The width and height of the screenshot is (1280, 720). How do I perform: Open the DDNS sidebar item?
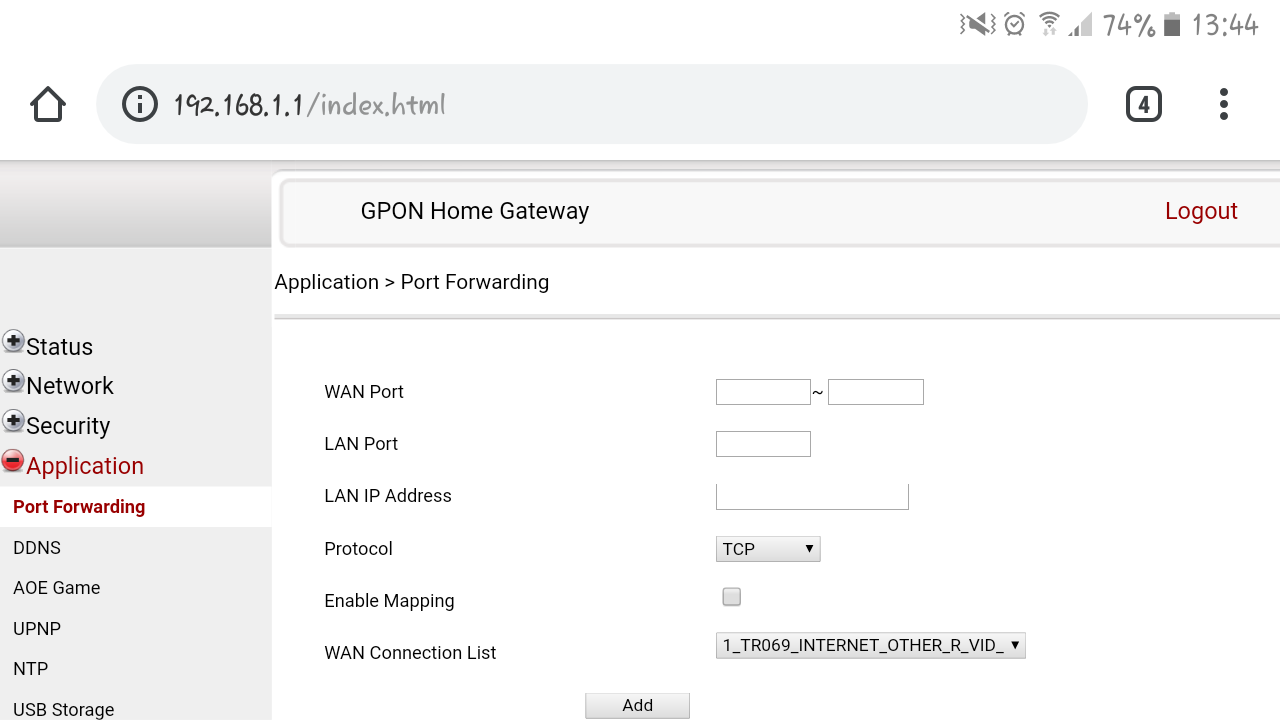[37, 548]
